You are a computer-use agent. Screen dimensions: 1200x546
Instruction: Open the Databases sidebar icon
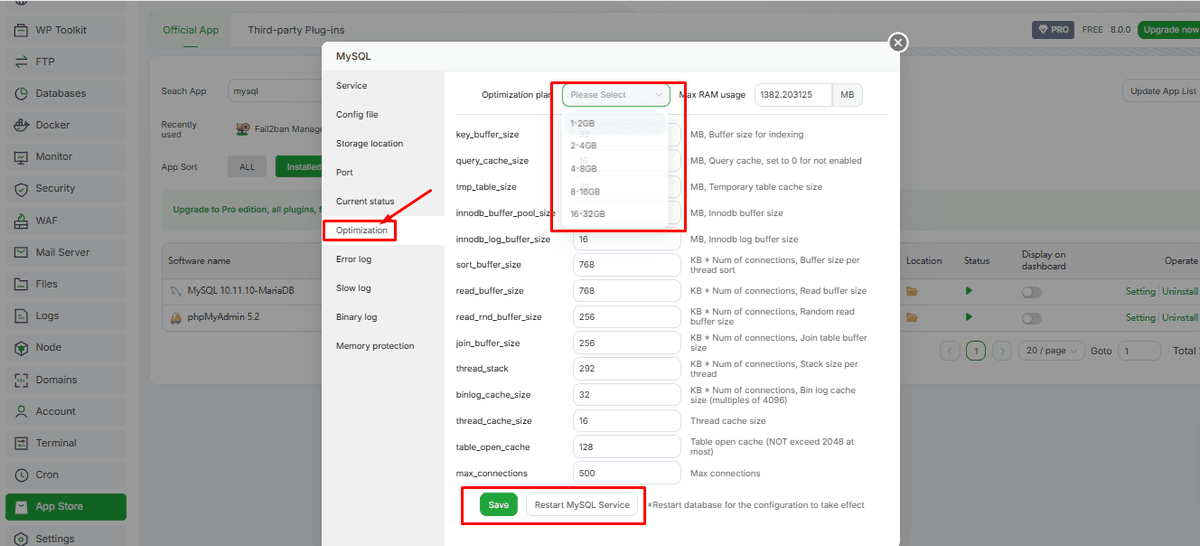[20, 93]
